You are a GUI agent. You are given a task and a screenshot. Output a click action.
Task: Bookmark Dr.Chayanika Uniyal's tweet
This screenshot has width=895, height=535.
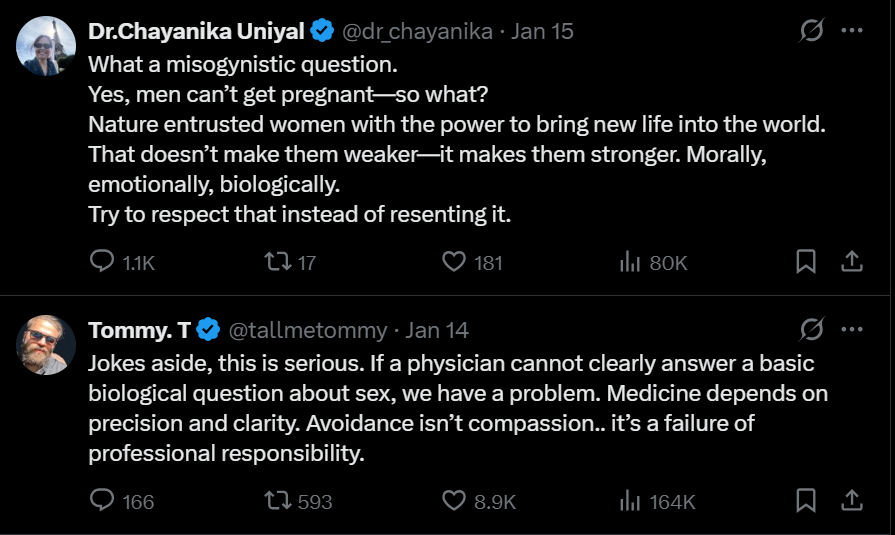pos(806,262)
